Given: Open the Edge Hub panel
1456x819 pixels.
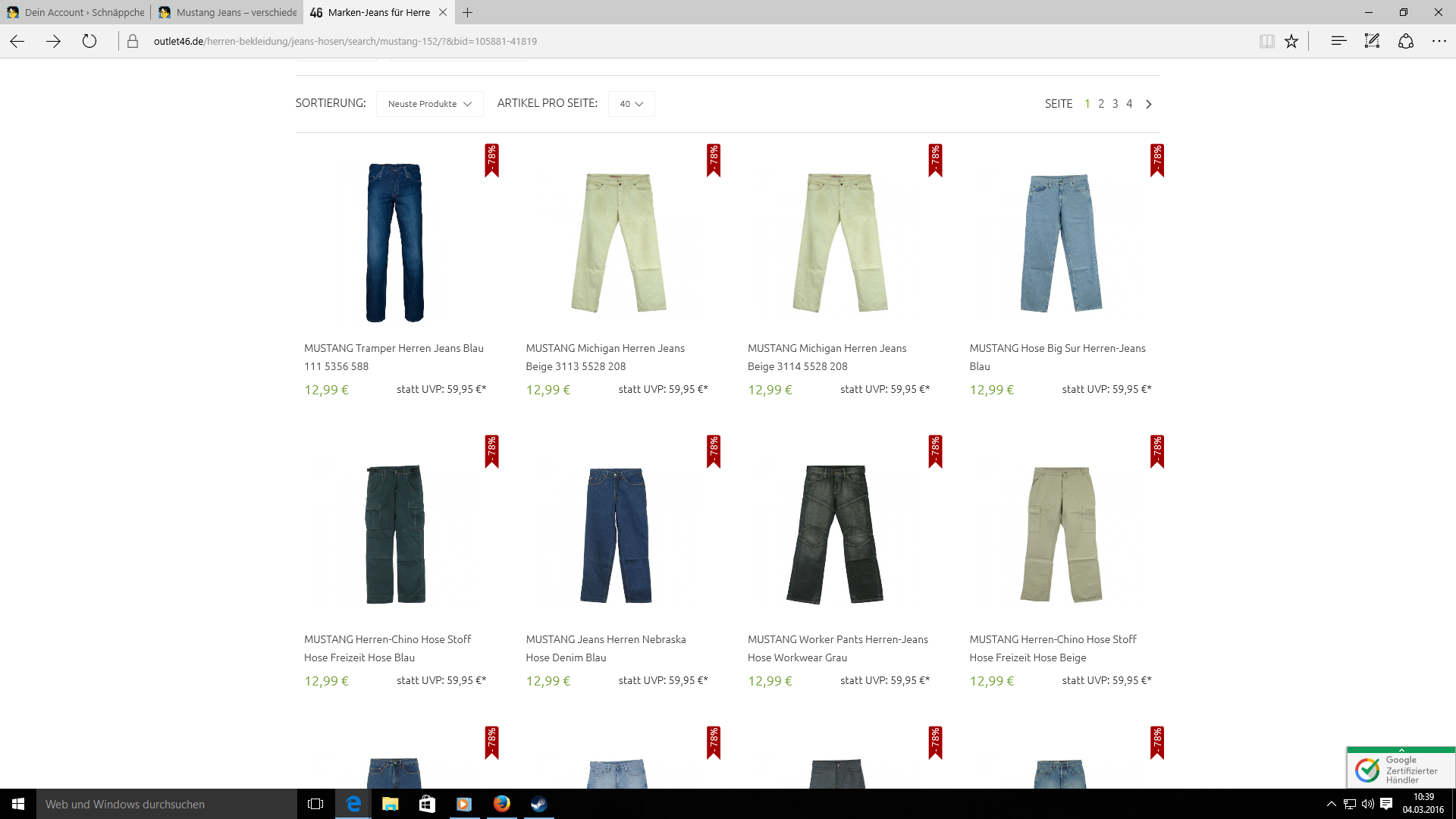Looking at the screenshot, I should coord(1338,42).
